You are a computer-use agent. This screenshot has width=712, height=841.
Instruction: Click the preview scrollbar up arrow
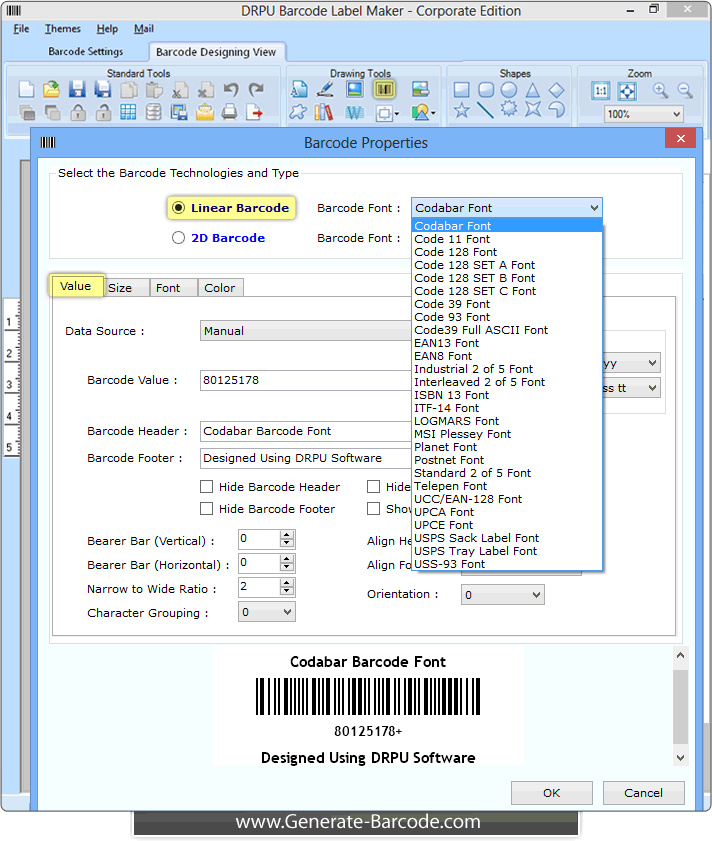[x=680, y=655]
